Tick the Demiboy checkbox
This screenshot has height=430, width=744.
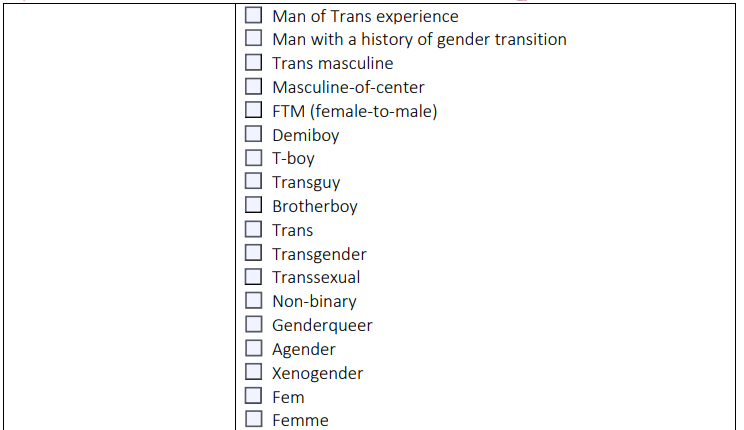click(253, 134)
